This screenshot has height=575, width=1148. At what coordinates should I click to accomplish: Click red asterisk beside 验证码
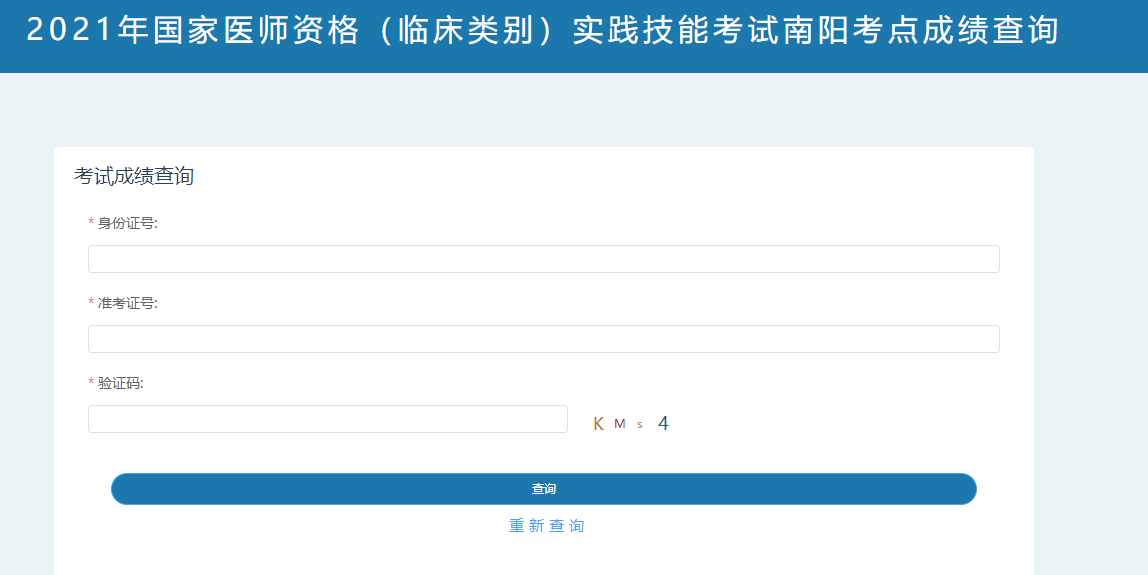pyautogui.click(x=91, y=383)
